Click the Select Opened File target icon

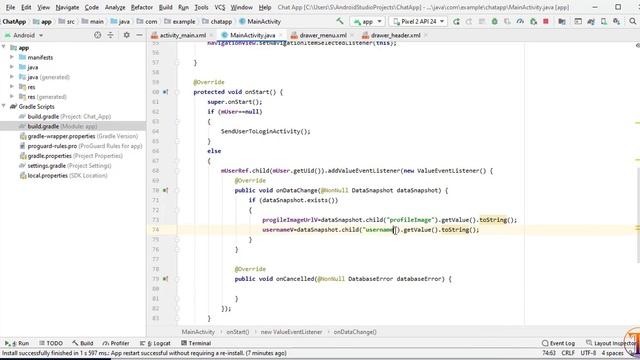point(98,36)
